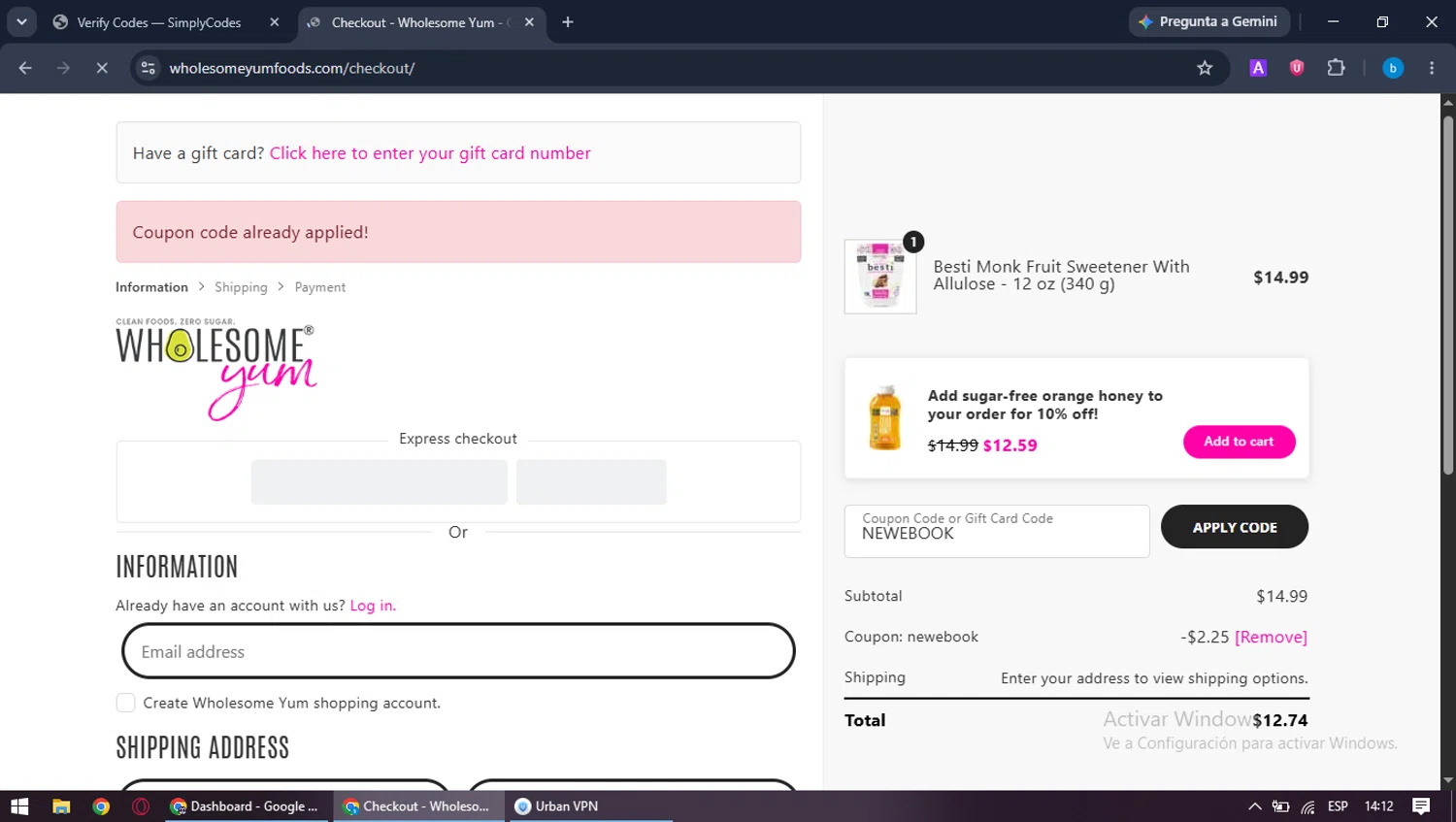The width and height of the screenshot is (1456, 822).
Task: Open the Chrome profile avatar
Action: coord(1393,68)
